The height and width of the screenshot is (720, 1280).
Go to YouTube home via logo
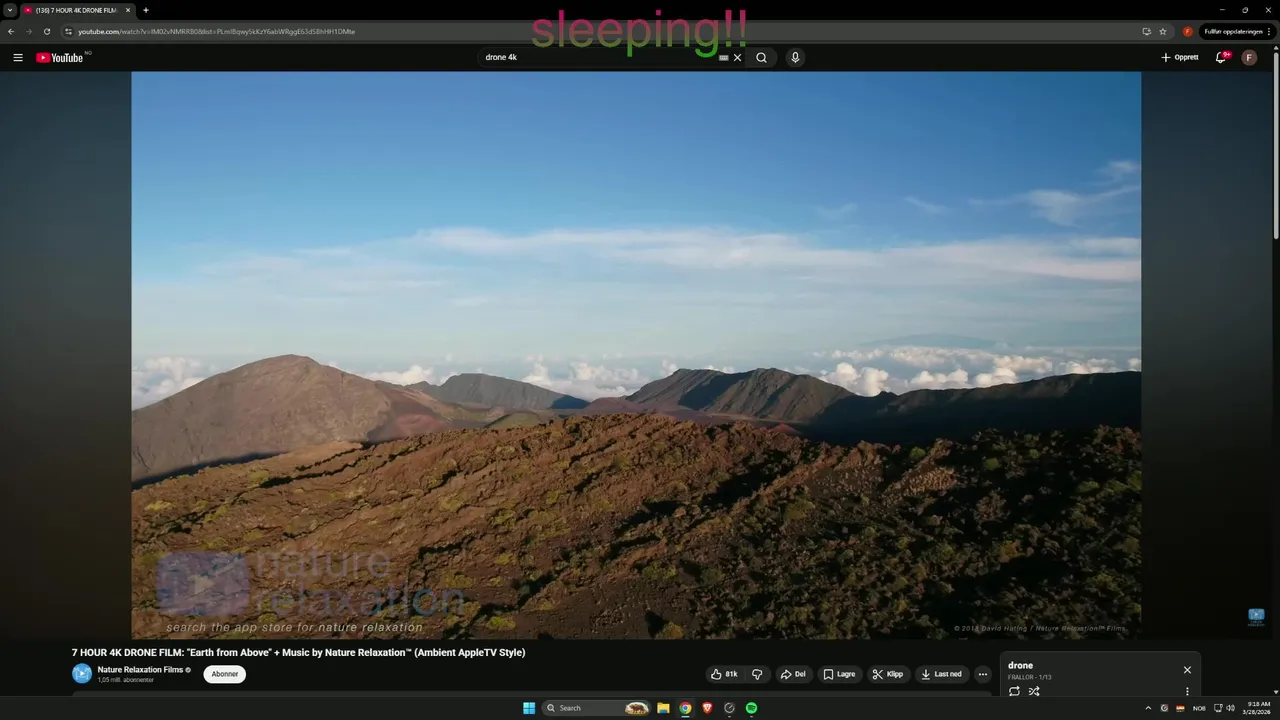(60, 58)
